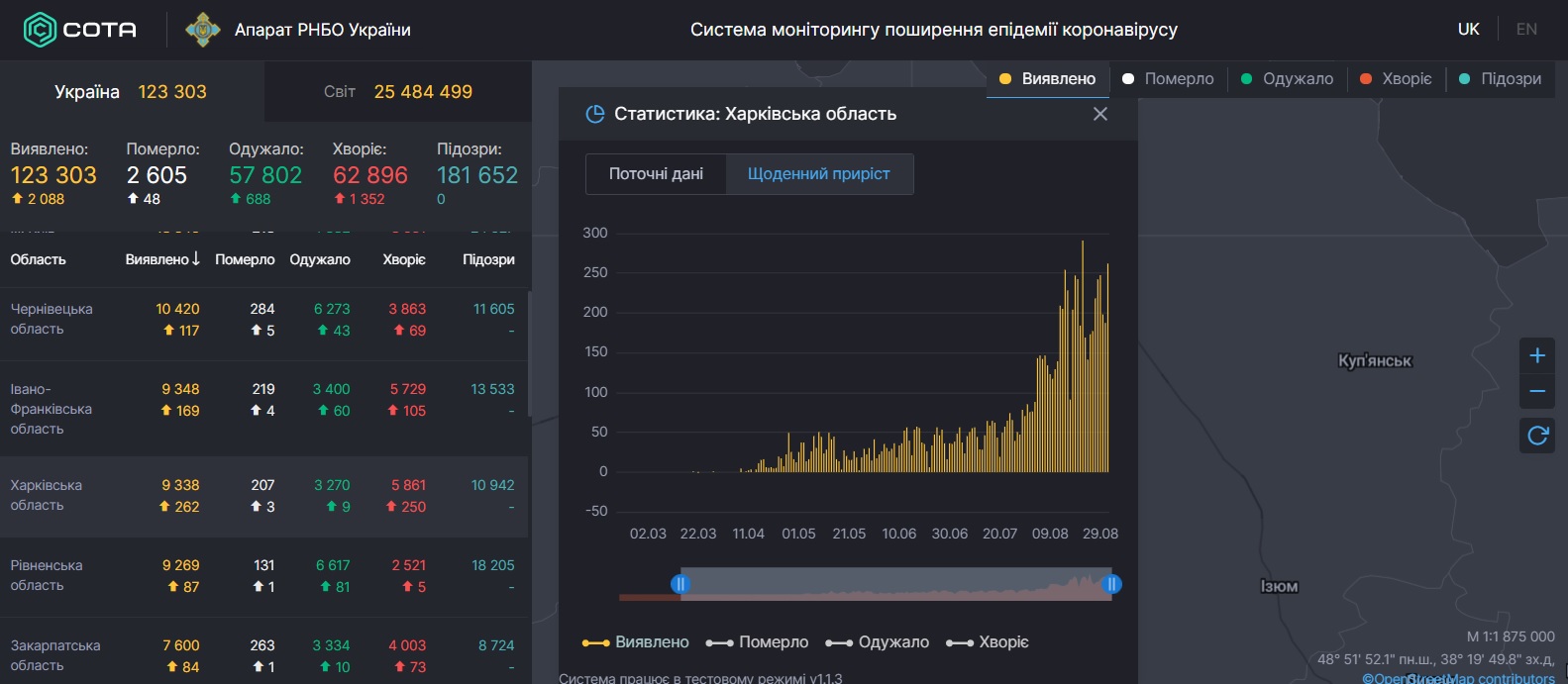
Task: Zoom in the map with plus button
Action: tap(1537, 355)
